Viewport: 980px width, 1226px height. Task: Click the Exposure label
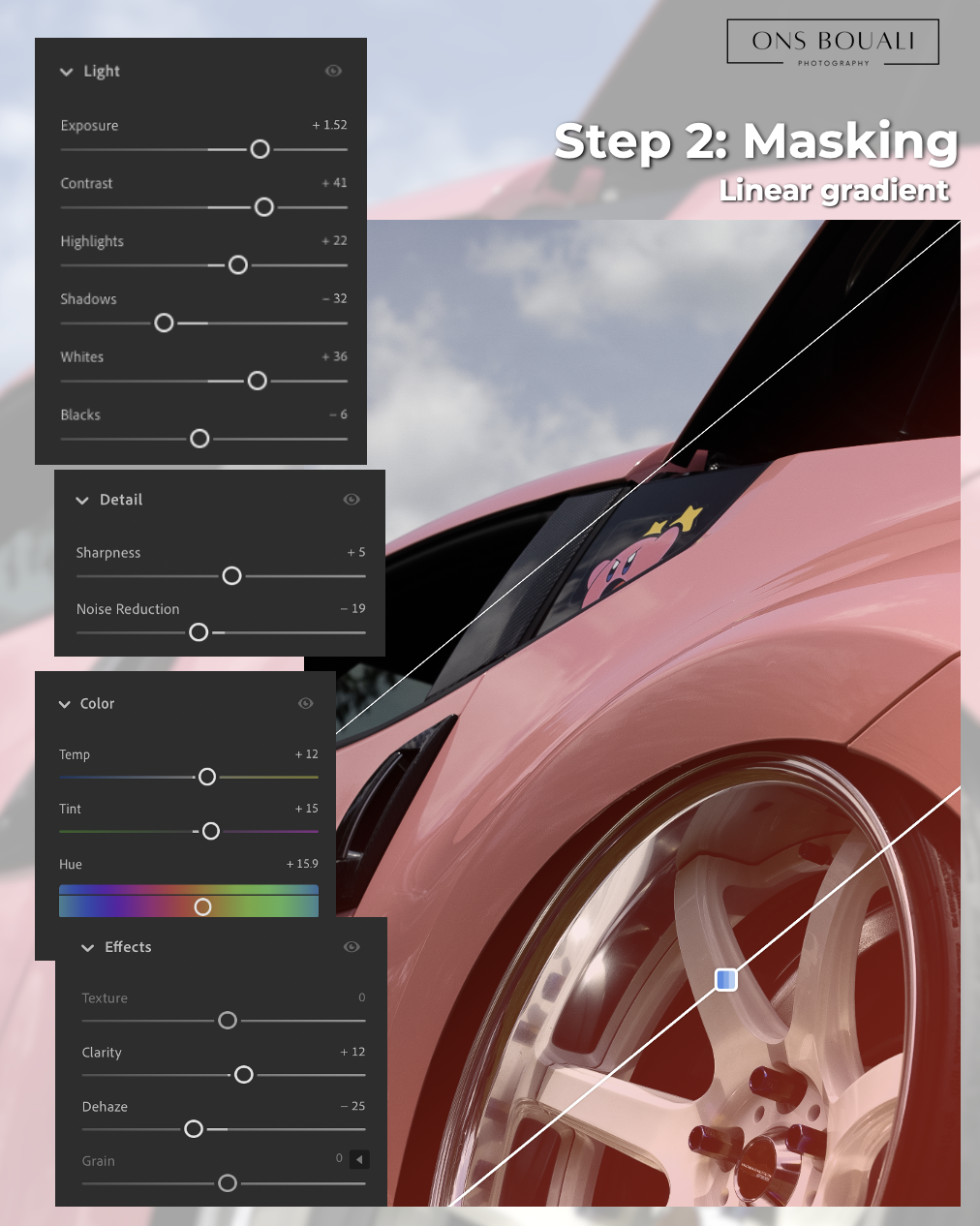tap(89, 126)
